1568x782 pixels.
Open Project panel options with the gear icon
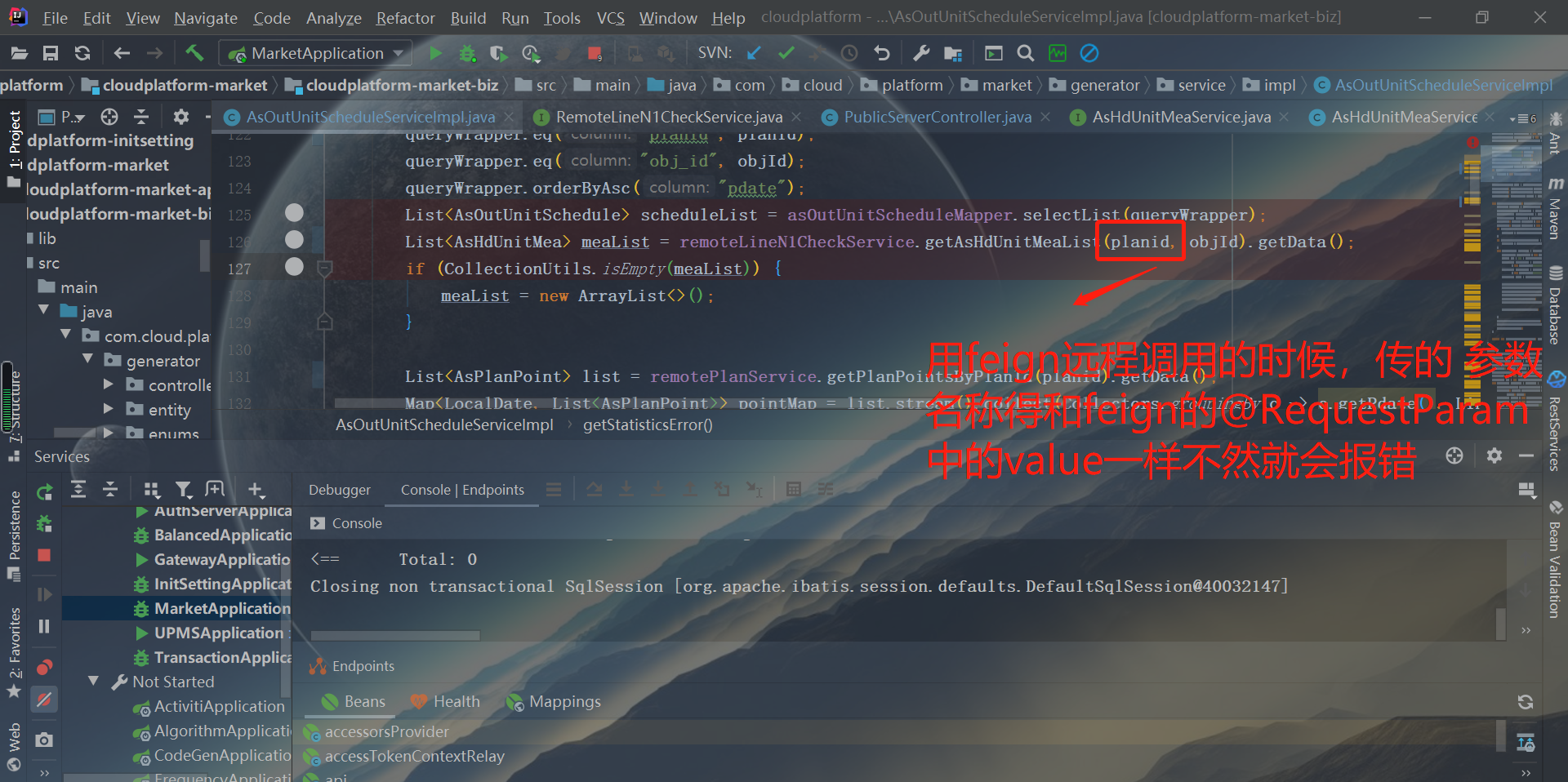coord(181,117)
